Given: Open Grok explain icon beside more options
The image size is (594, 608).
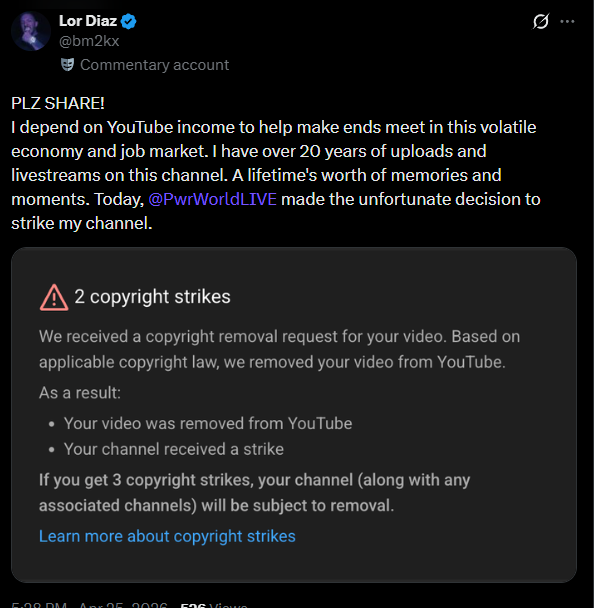Looking at the screenshot, I should (x=540, y=21).
